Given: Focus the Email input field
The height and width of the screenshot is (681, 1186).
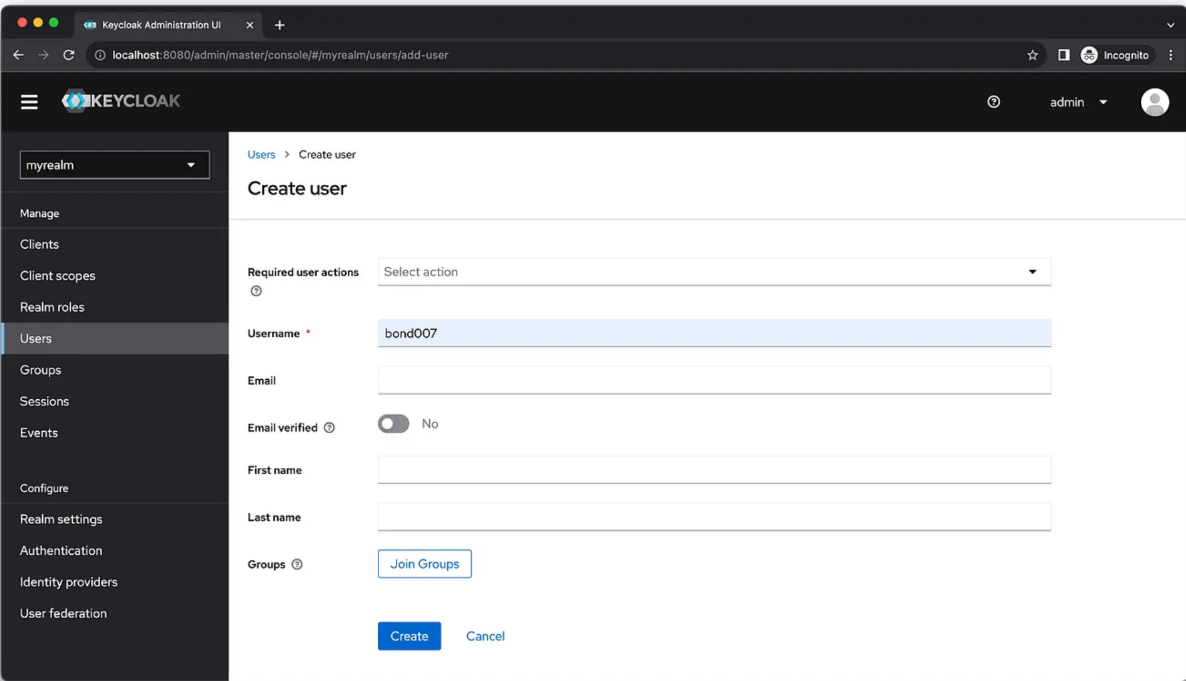Looking at the screenshot, I should click(714, 380).
